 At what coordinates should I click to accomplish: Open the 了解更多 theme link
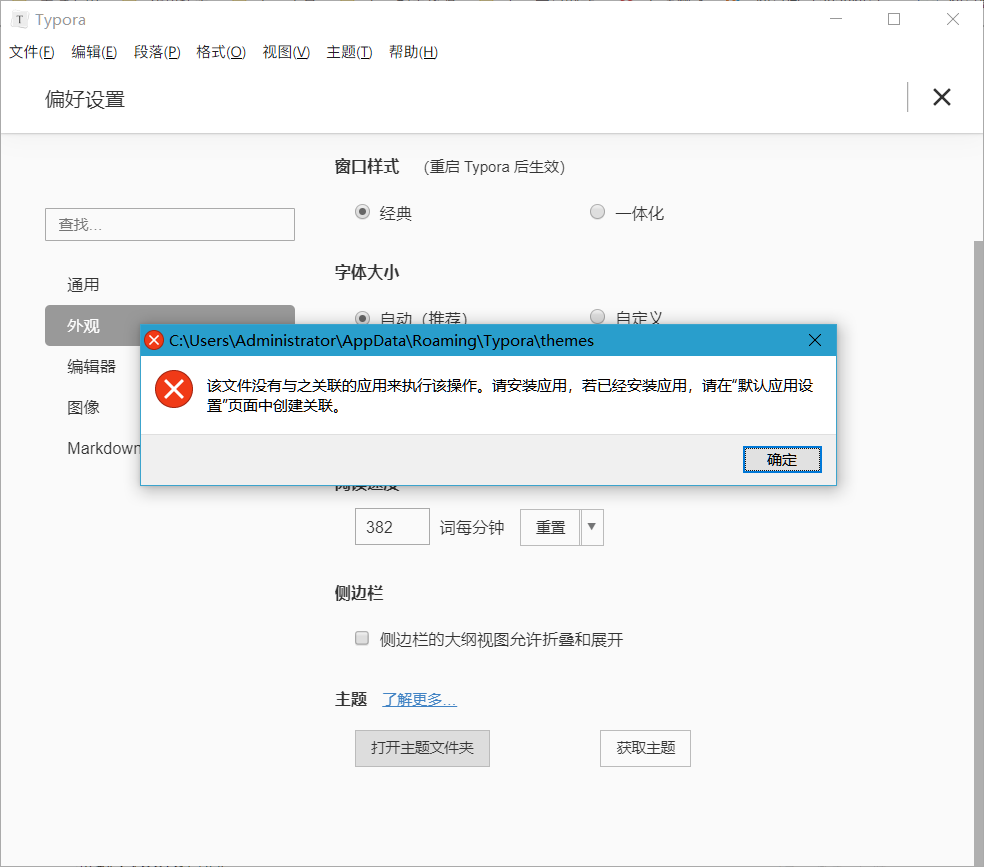pos(419,699)
